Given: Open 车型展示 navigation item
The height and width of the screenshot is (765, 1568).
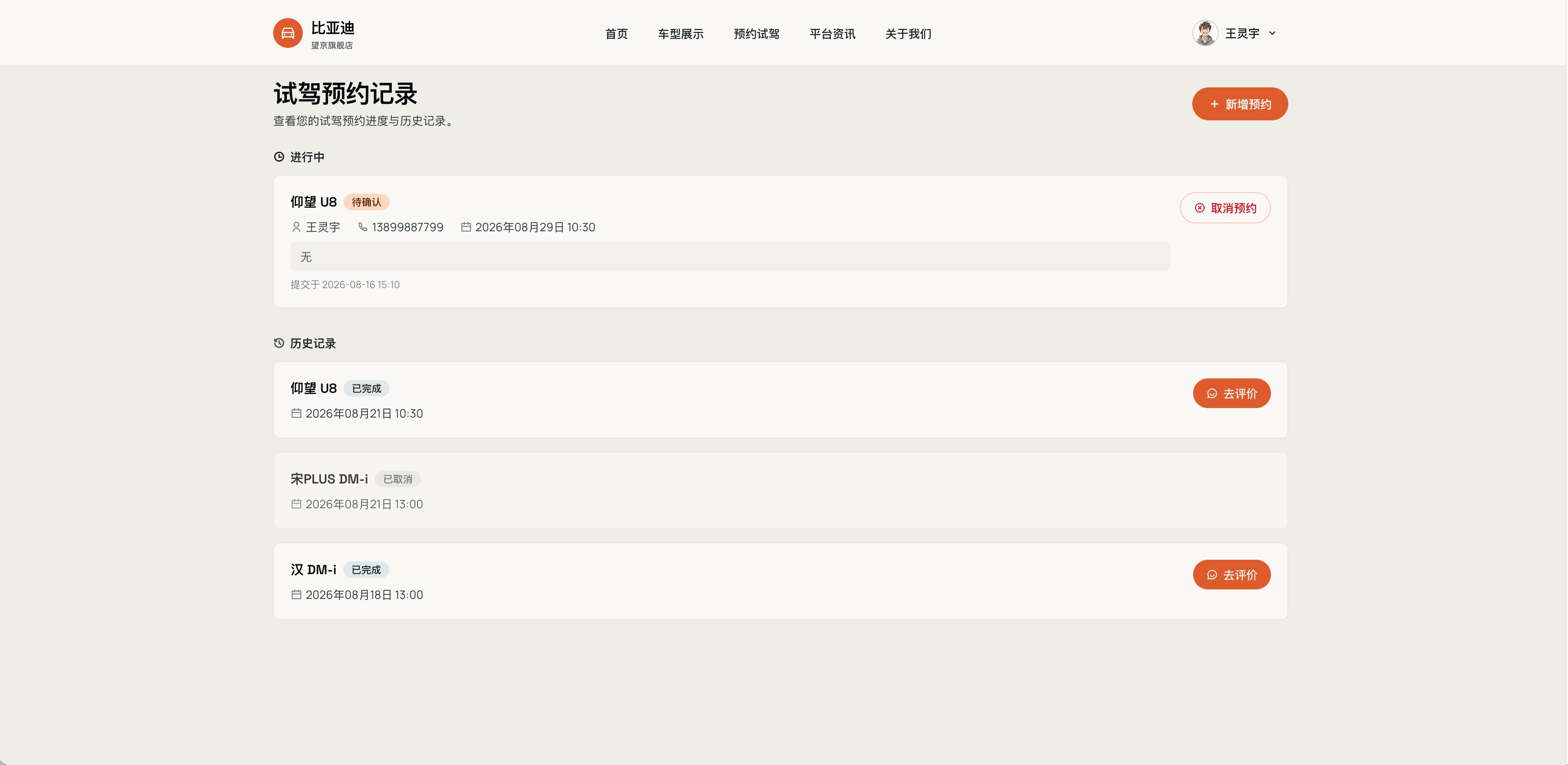Looking at the screenshot, I should pyautogui.click(x=681, y=33).
